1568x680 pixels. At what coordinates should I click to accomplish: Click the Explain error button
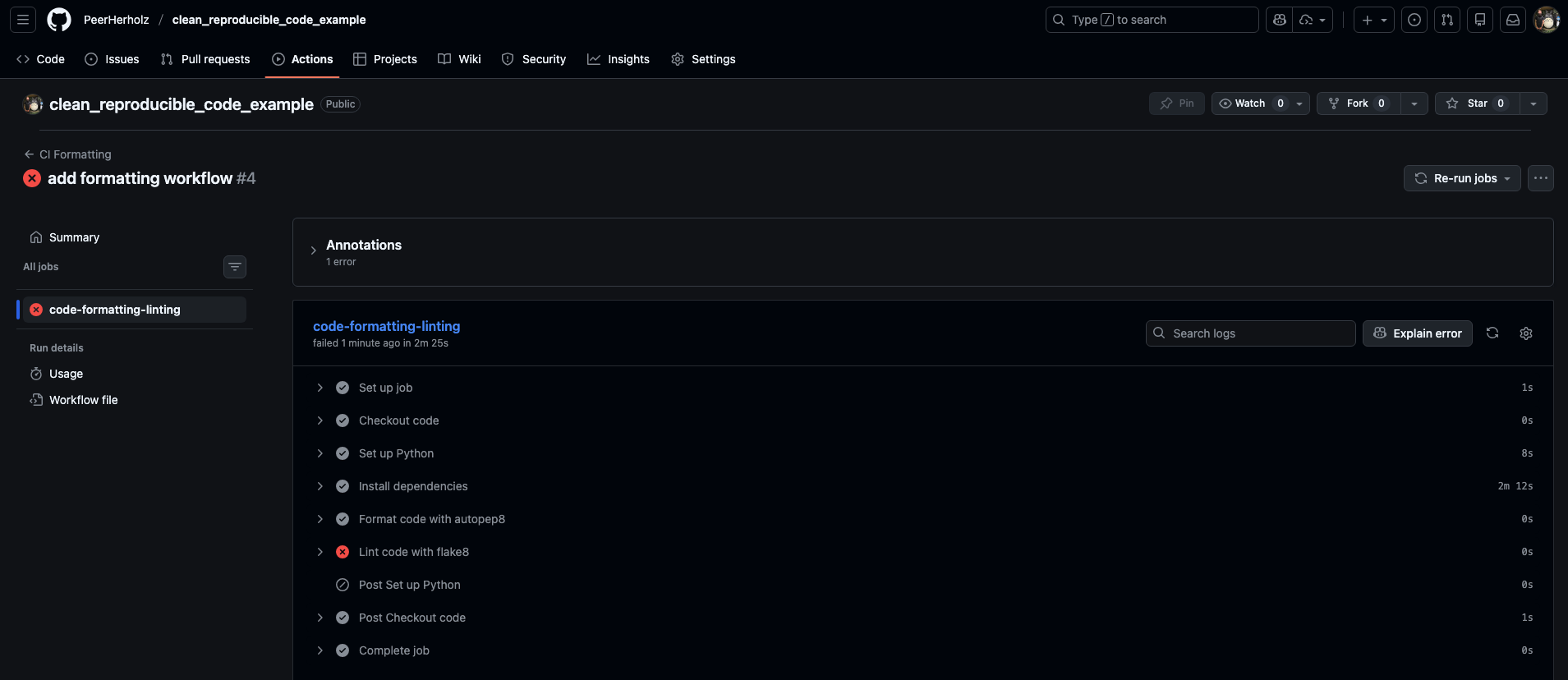(x=1418, y=333)
